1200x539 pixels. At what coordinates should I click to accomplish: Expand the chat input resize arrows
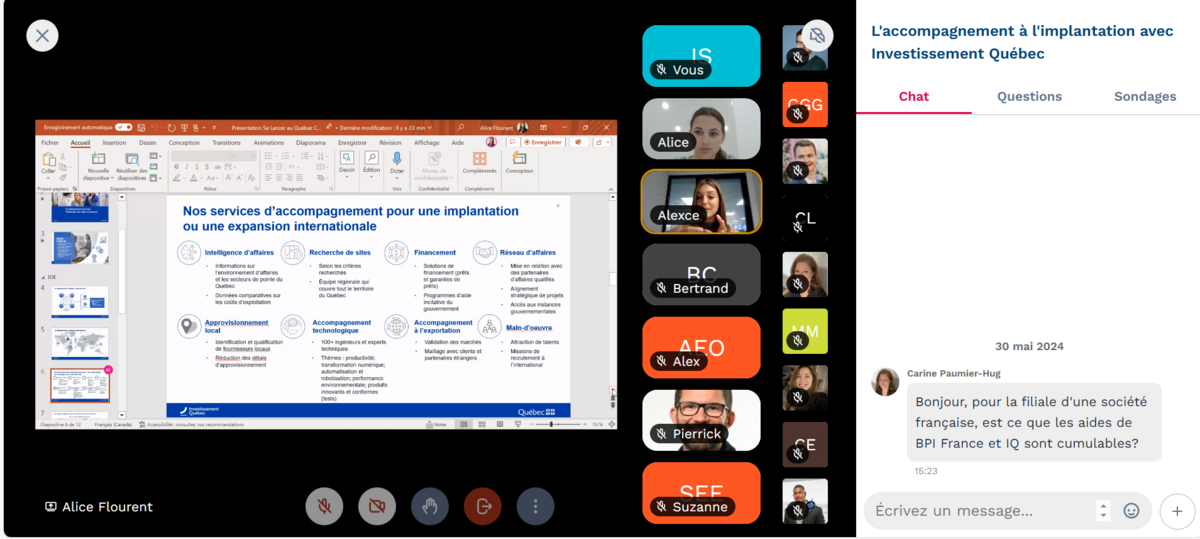pyautogui.click(x=1103, y=511)
